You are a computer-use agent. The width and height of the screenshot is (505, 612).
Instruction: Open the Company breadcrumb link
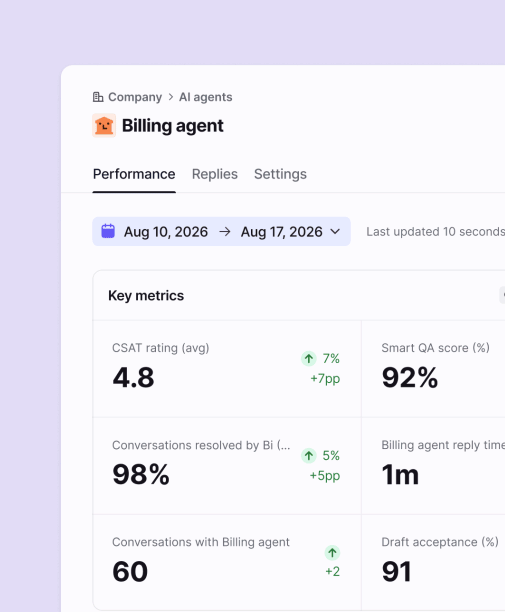[x=135, y=97]
